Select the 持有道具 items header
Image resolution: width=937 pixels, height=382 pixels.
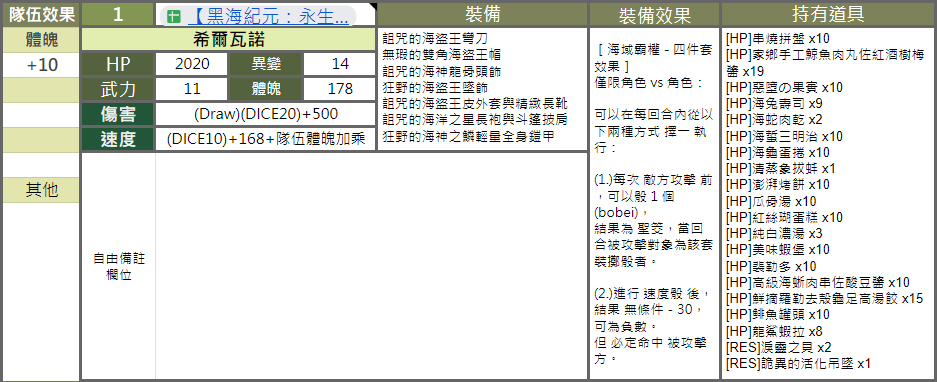click(828, 14)
